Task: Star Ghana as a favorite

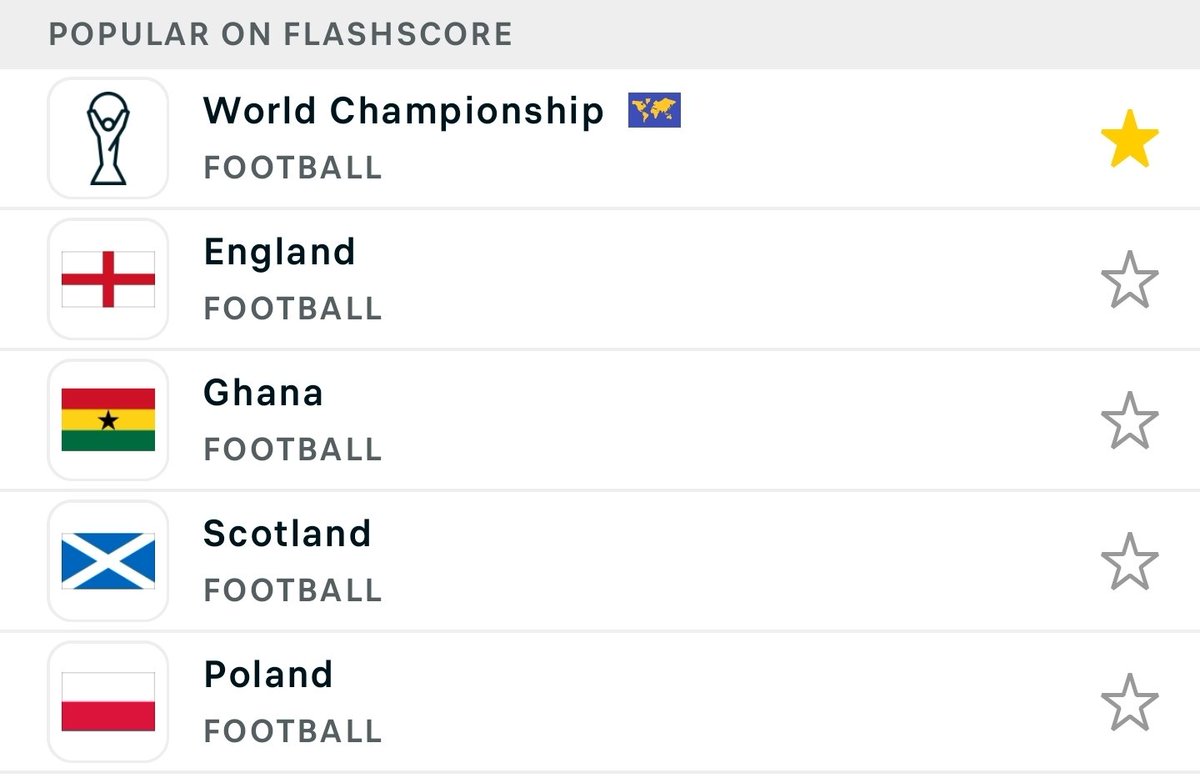Action: pos(1129,420)
